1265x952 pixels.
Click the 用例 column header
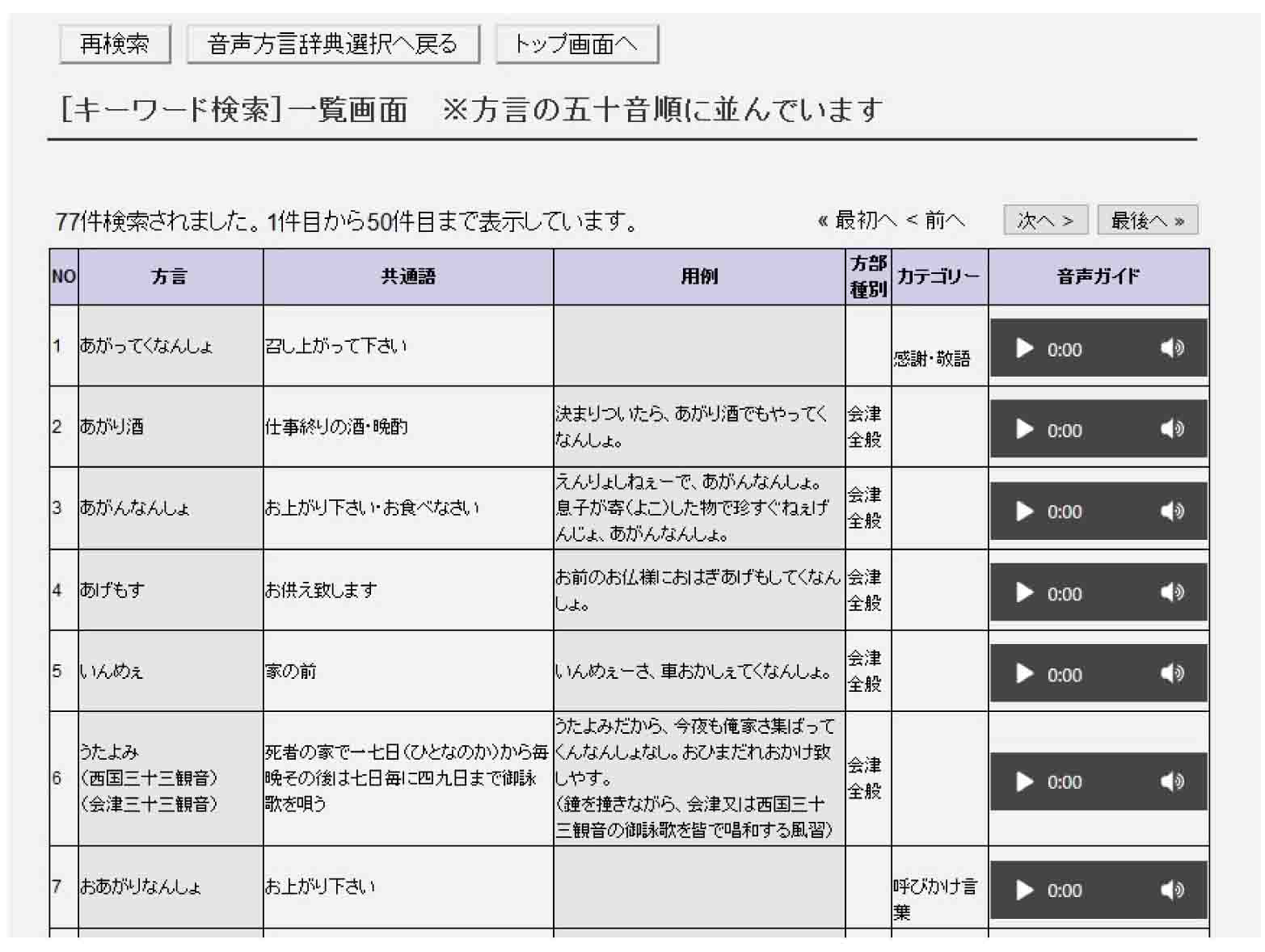click(699, 276)
